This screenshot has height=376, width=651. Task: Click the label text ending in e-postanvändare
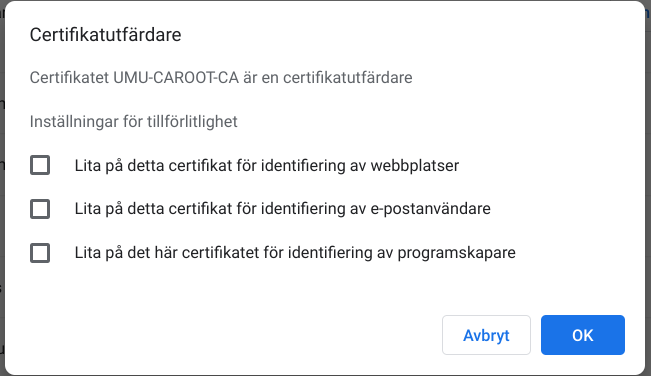click(282, 209)
